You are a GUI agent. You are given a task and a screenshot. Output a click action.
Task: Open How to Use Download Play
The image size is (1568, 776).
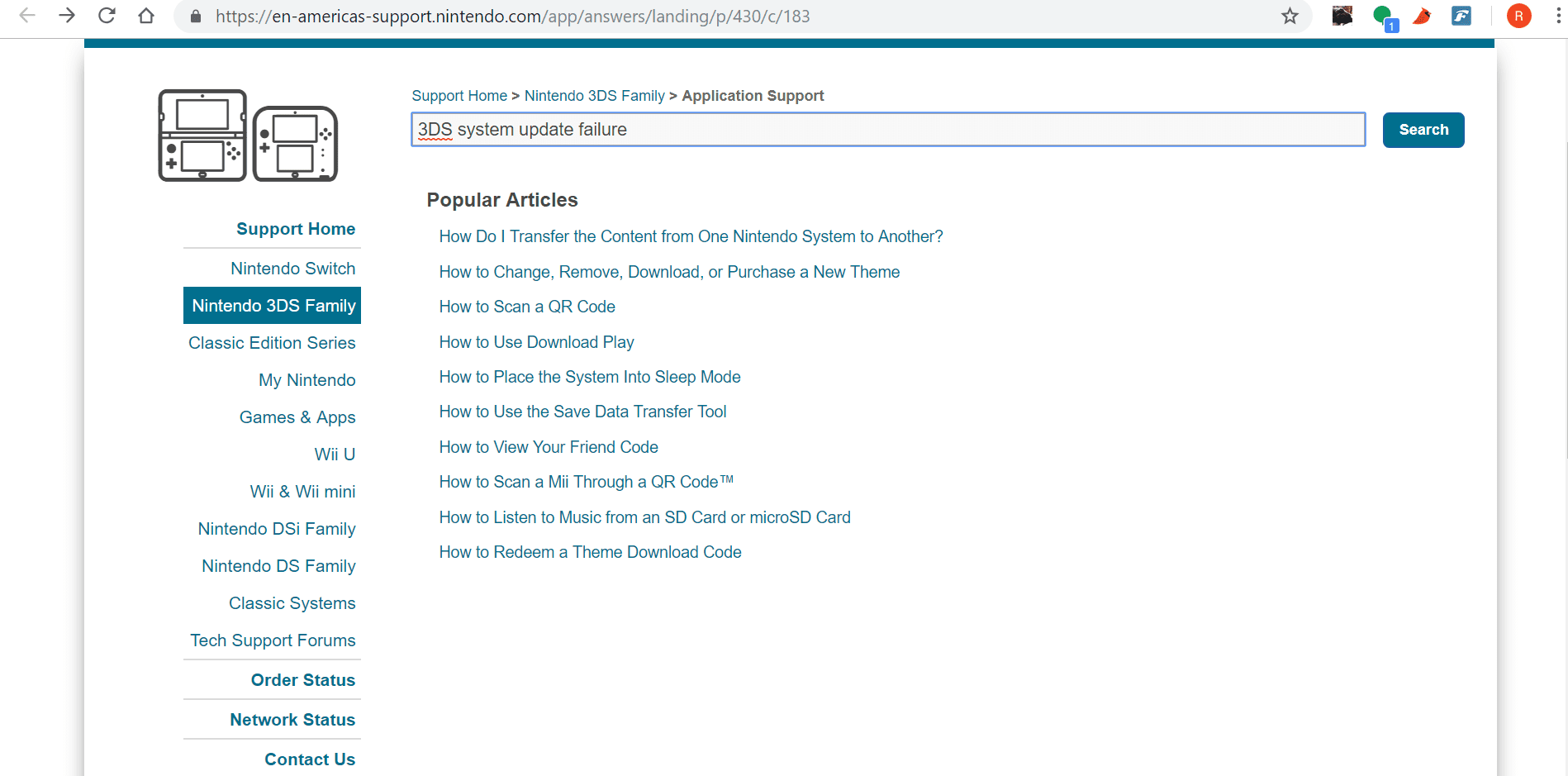[x=536, y=342]
